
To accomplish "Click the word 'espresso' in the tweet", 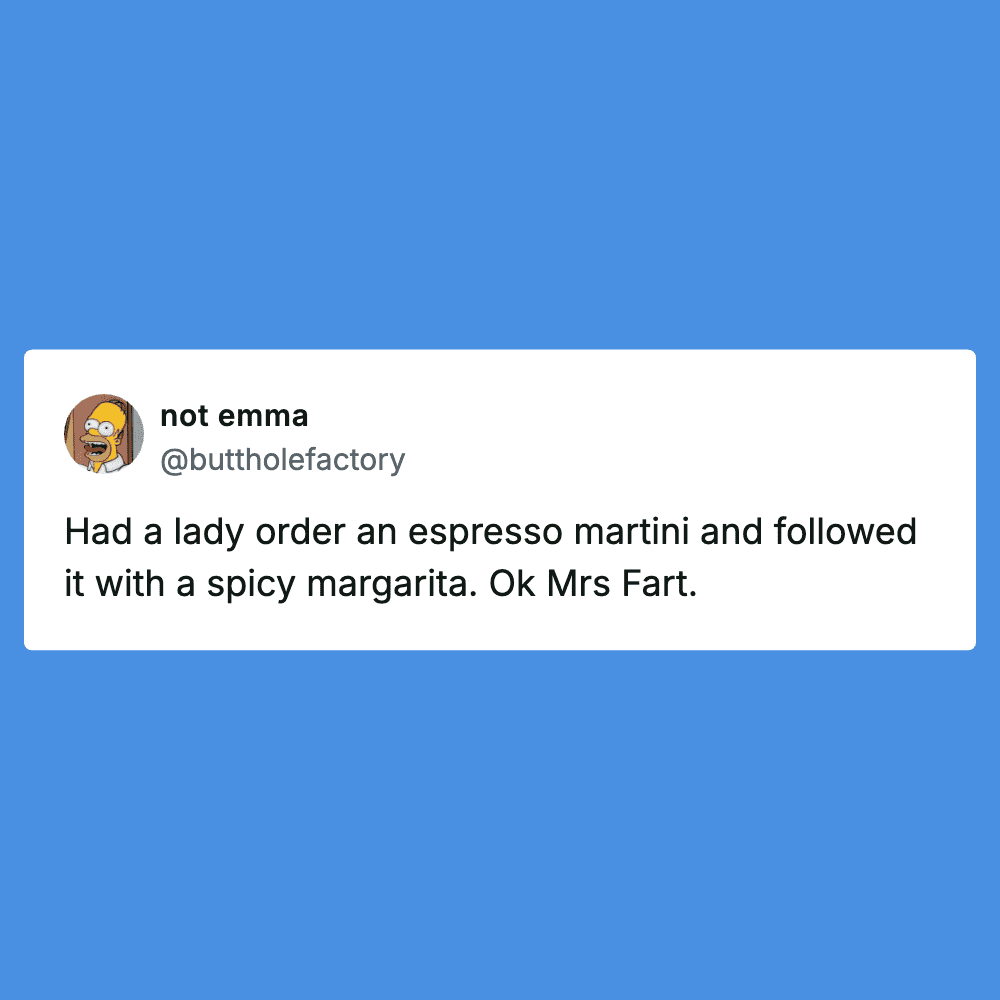I will [485, 532].
